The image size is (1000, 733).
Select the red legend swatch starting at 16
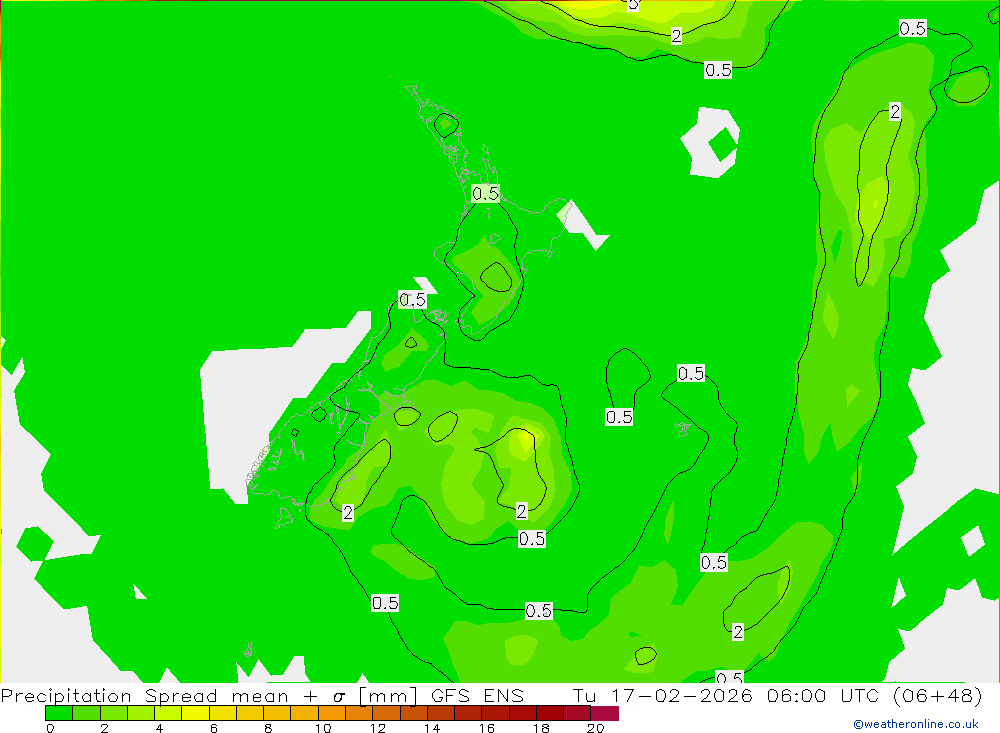[496, 713]
